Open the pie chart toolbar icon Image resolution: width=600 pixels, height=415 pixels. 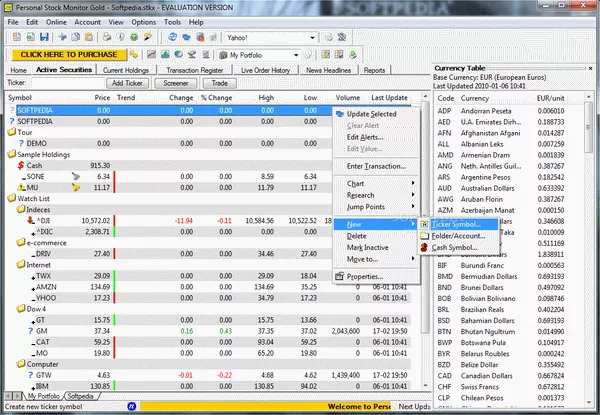coord(178,55)
